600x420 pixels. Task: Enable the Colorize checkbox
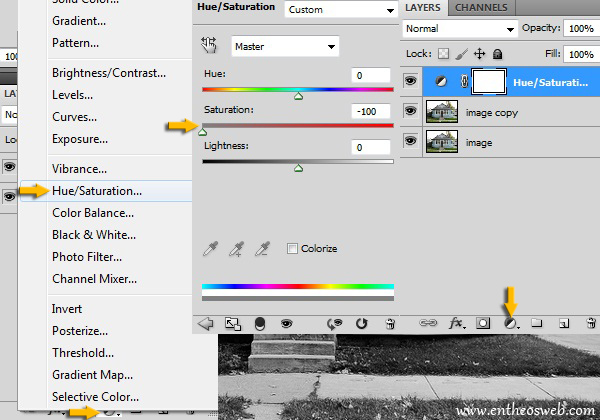pyautogui.click(x=292, y=249)
